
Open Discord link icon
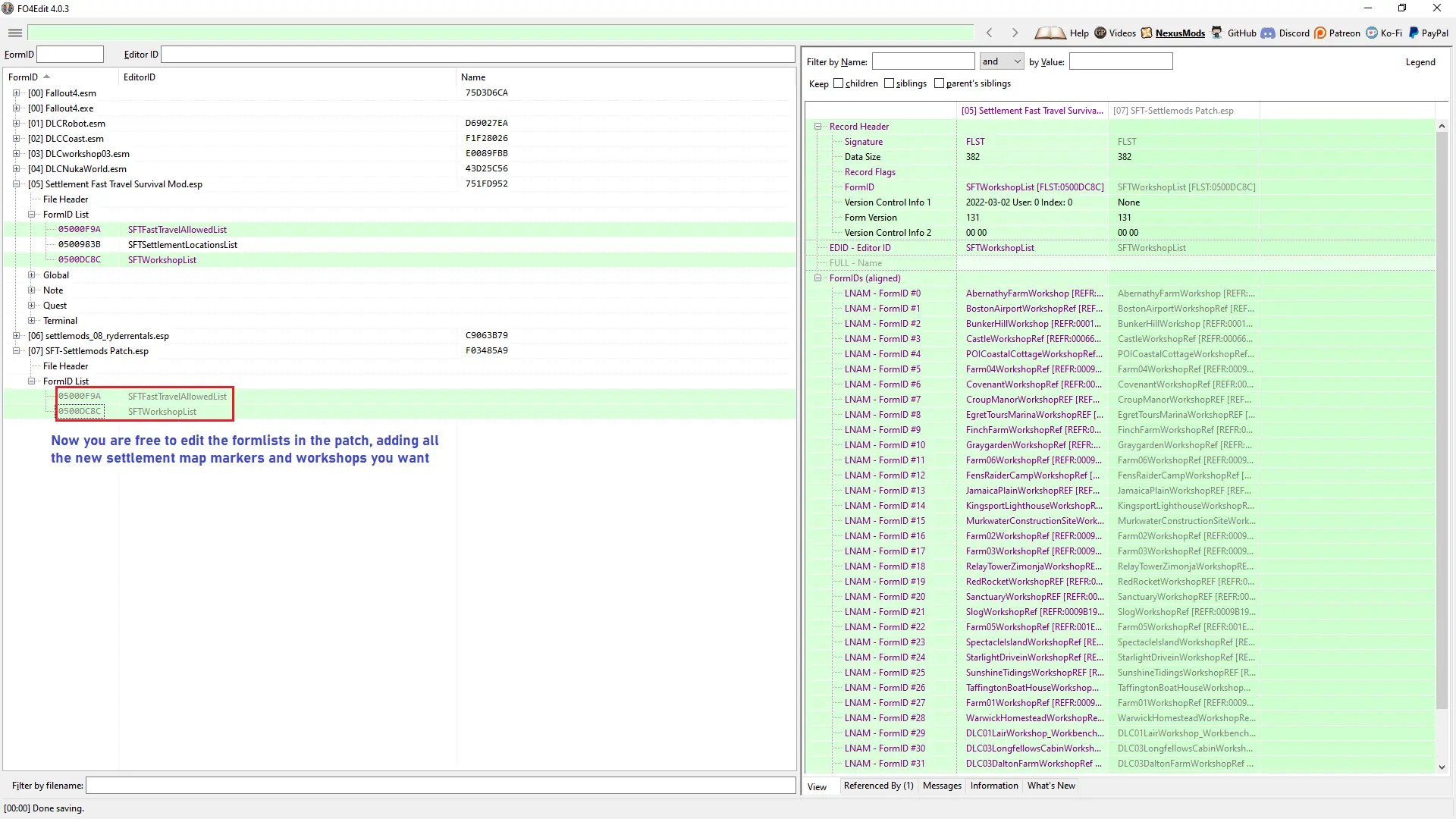[1268, 33]
